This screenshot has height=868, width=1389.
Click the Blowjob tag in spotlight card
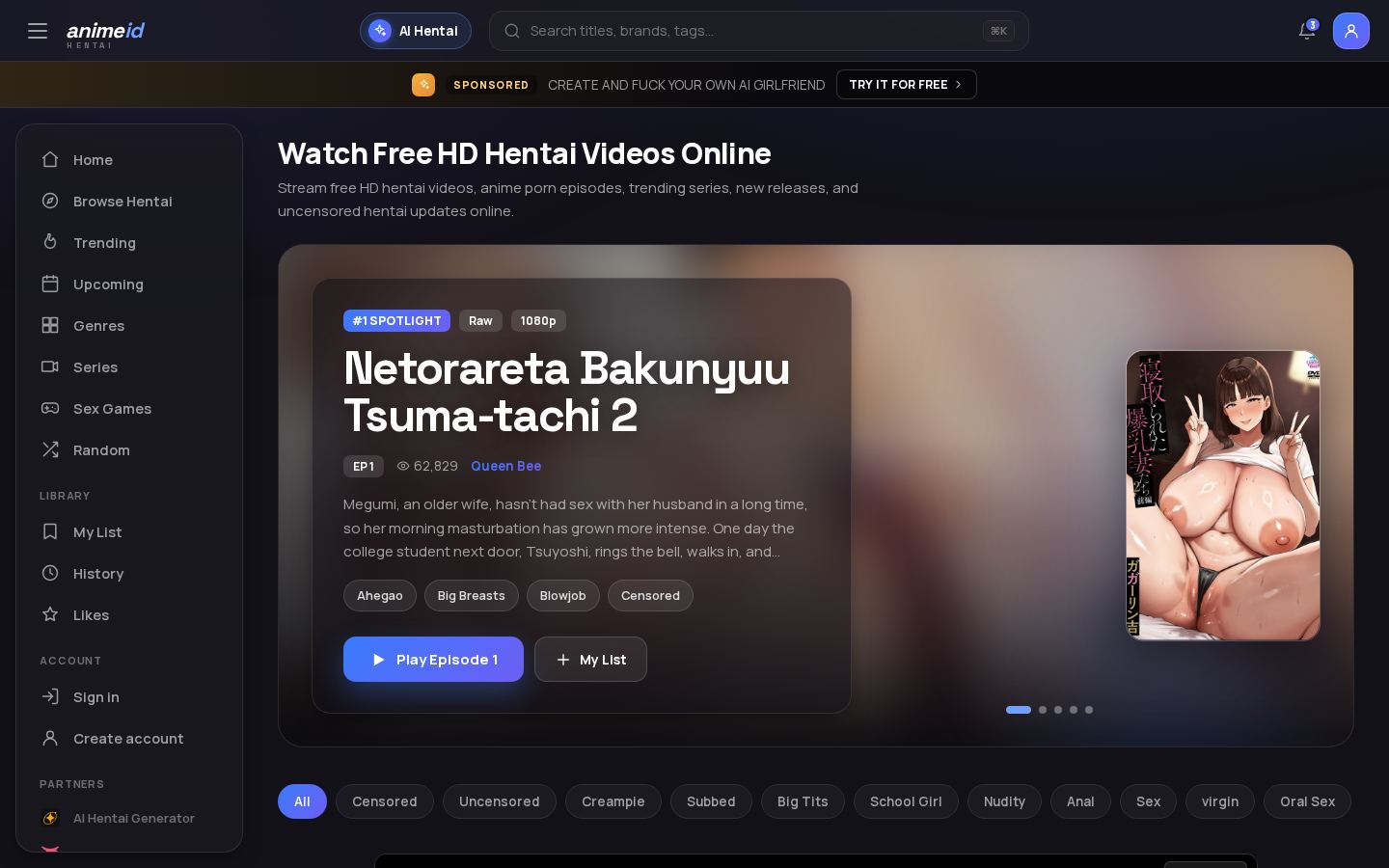(x=563, y=596)
